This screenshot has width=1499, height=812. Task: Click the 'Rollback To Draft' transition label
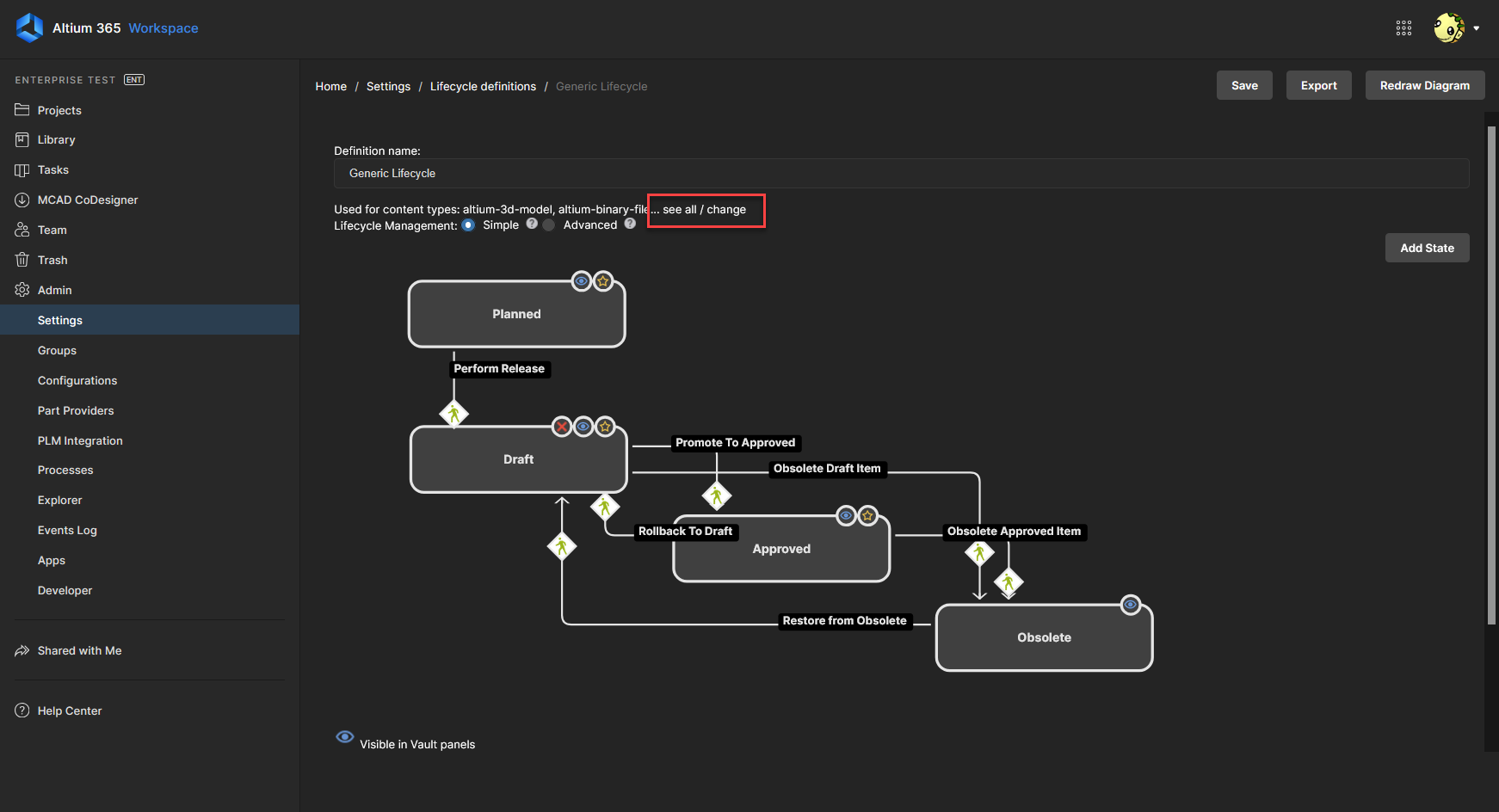pos(686,531)
